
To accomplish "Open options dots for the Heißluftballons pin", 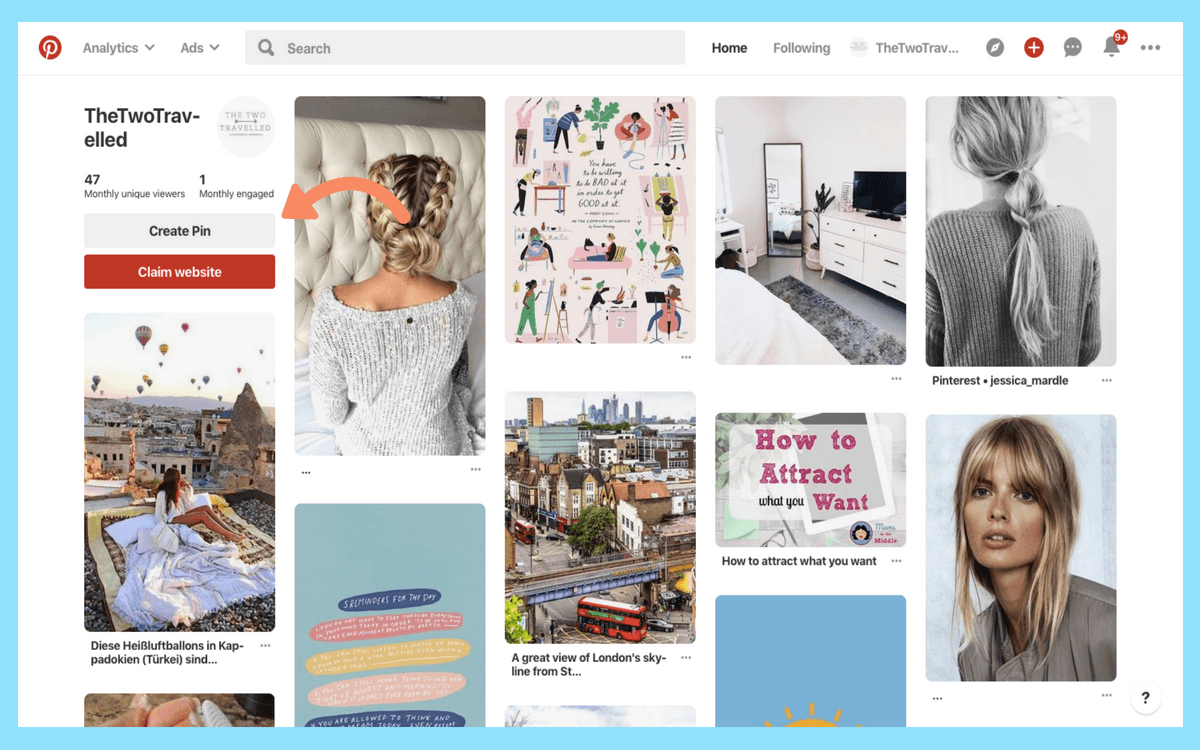I will [x=265, y=646].
